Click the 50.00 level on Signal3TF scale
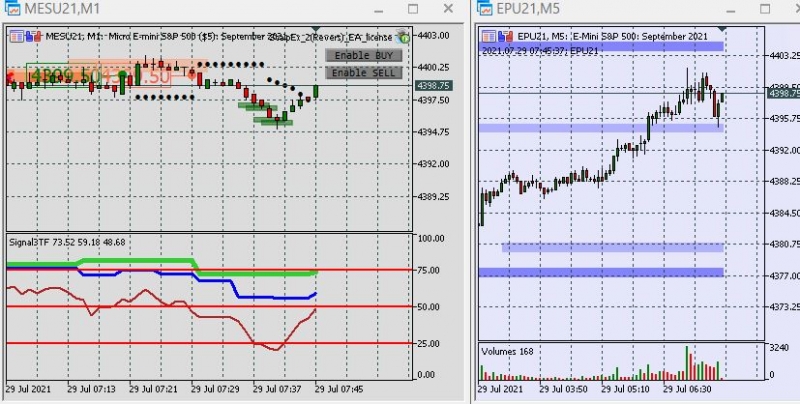The image size is (800, 404). 429,307
